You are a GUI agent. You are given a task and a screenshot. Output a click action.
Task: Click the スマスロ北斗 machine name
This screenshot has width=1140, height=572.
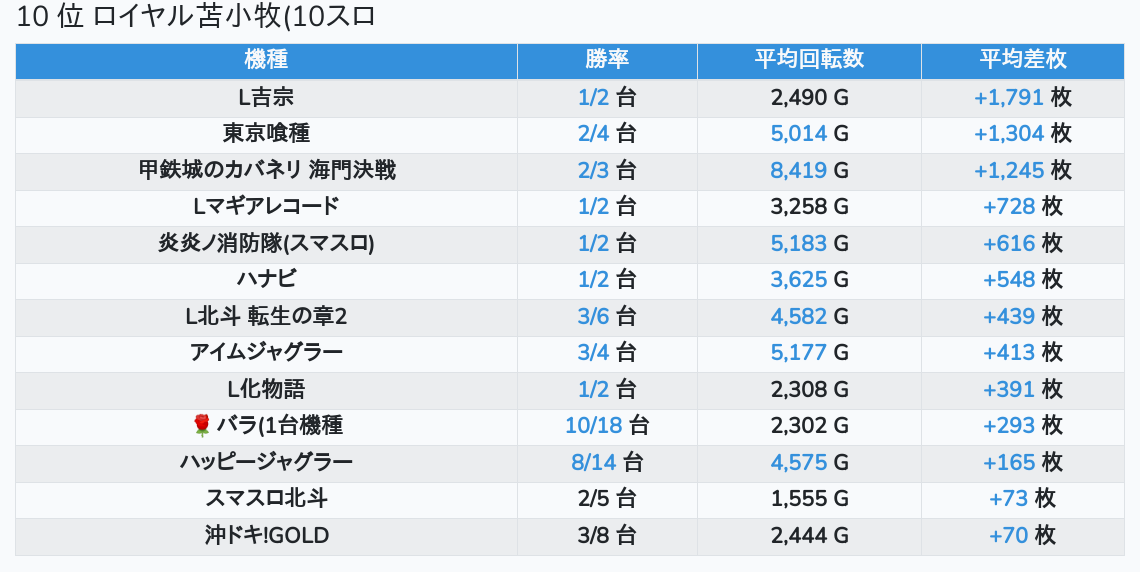[x=266, y=499]
